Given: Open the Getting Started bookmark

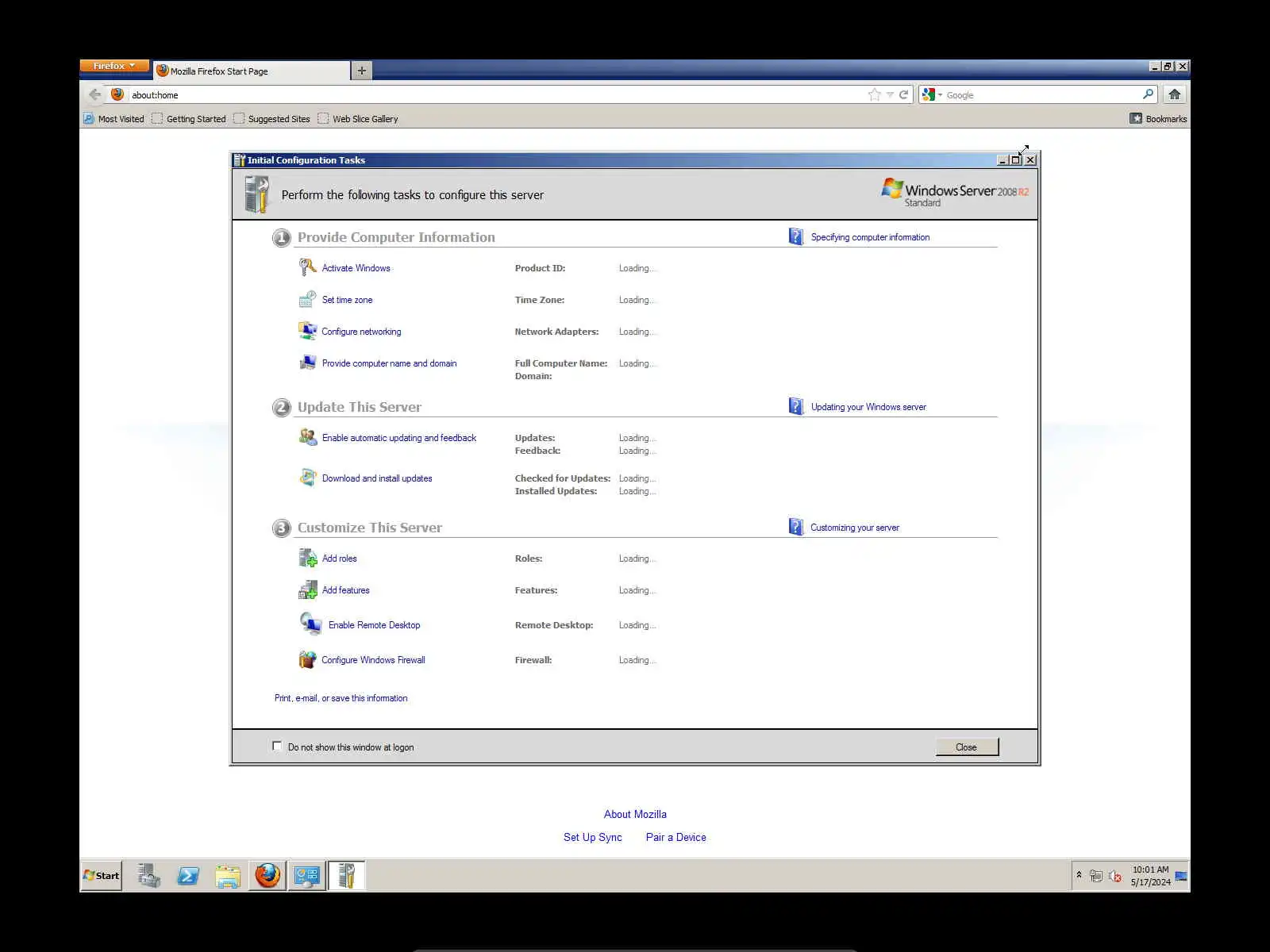Looking at the screenshot, I should [189, 119].
